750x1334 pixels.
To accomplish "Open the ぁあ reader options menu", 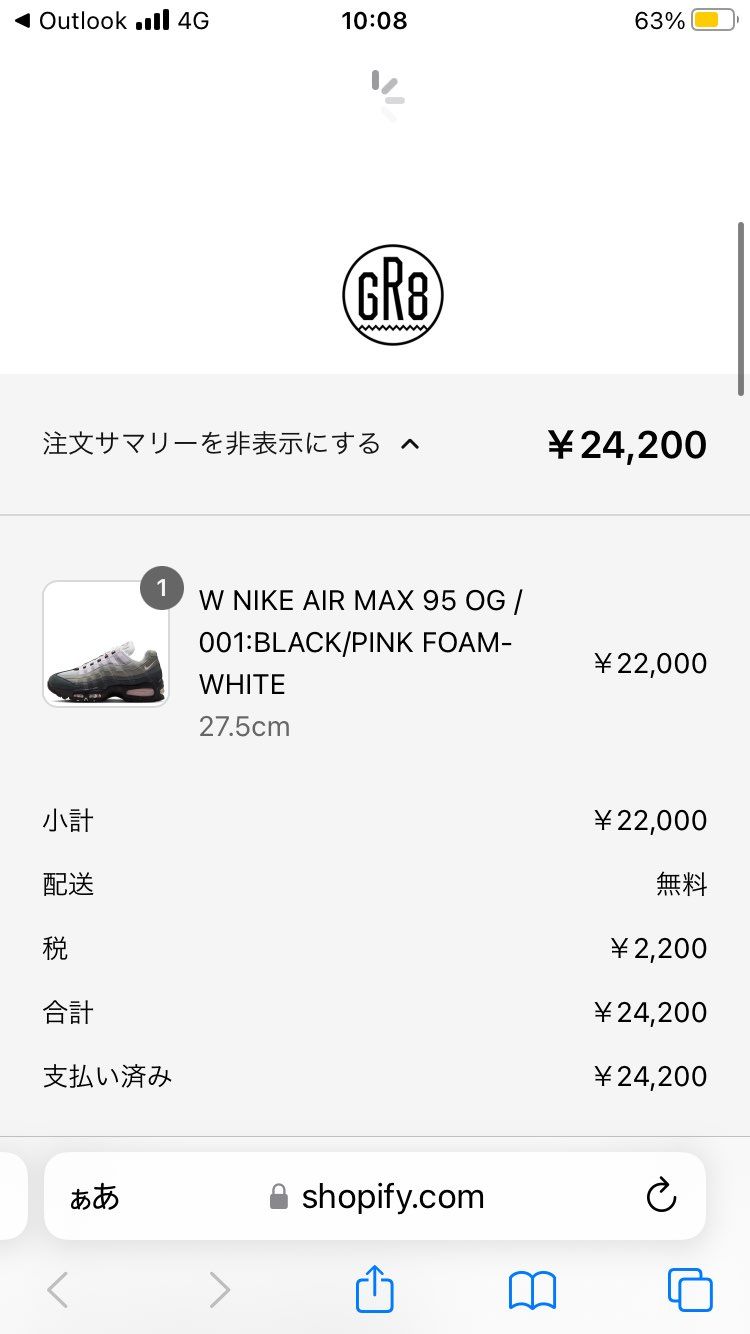I will [94, 1197].
